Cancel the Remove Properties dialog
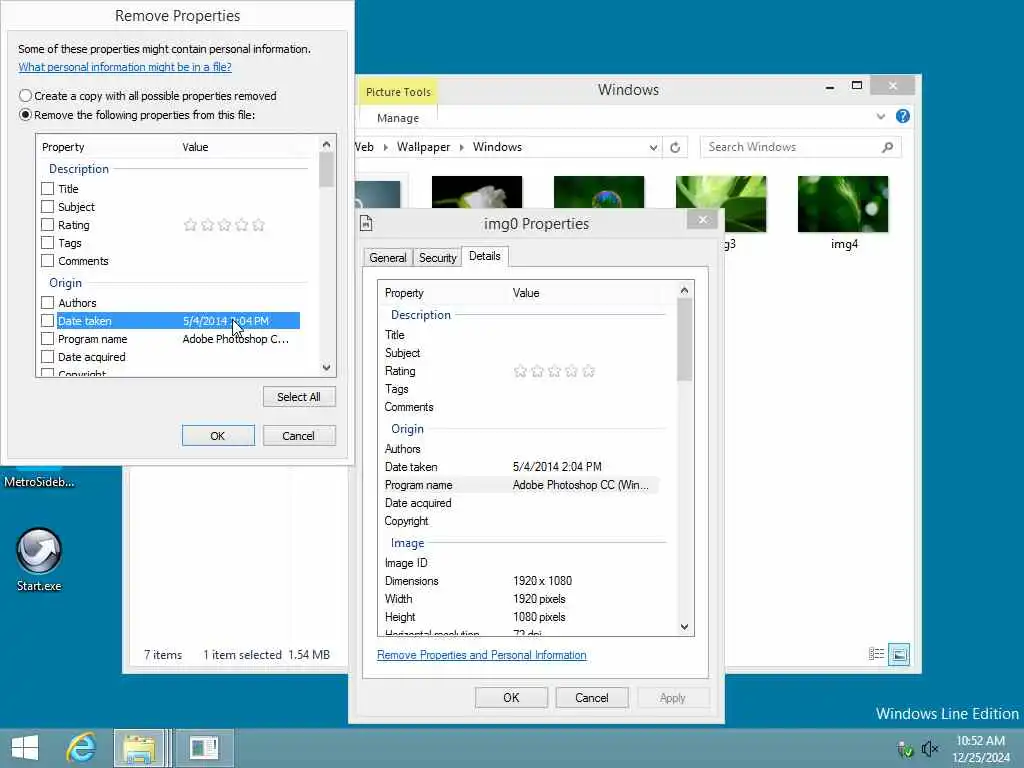 click(x=299, y=436)
